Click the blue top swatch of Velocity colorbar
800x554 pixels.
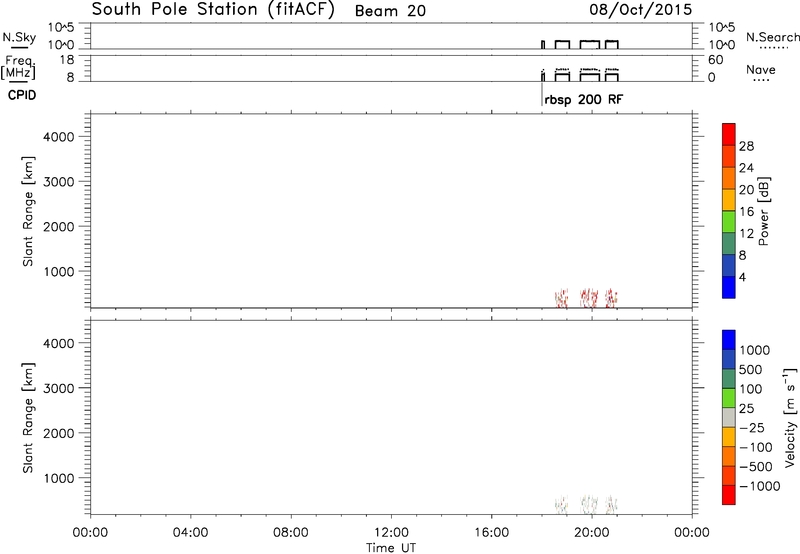pos(729,340)
